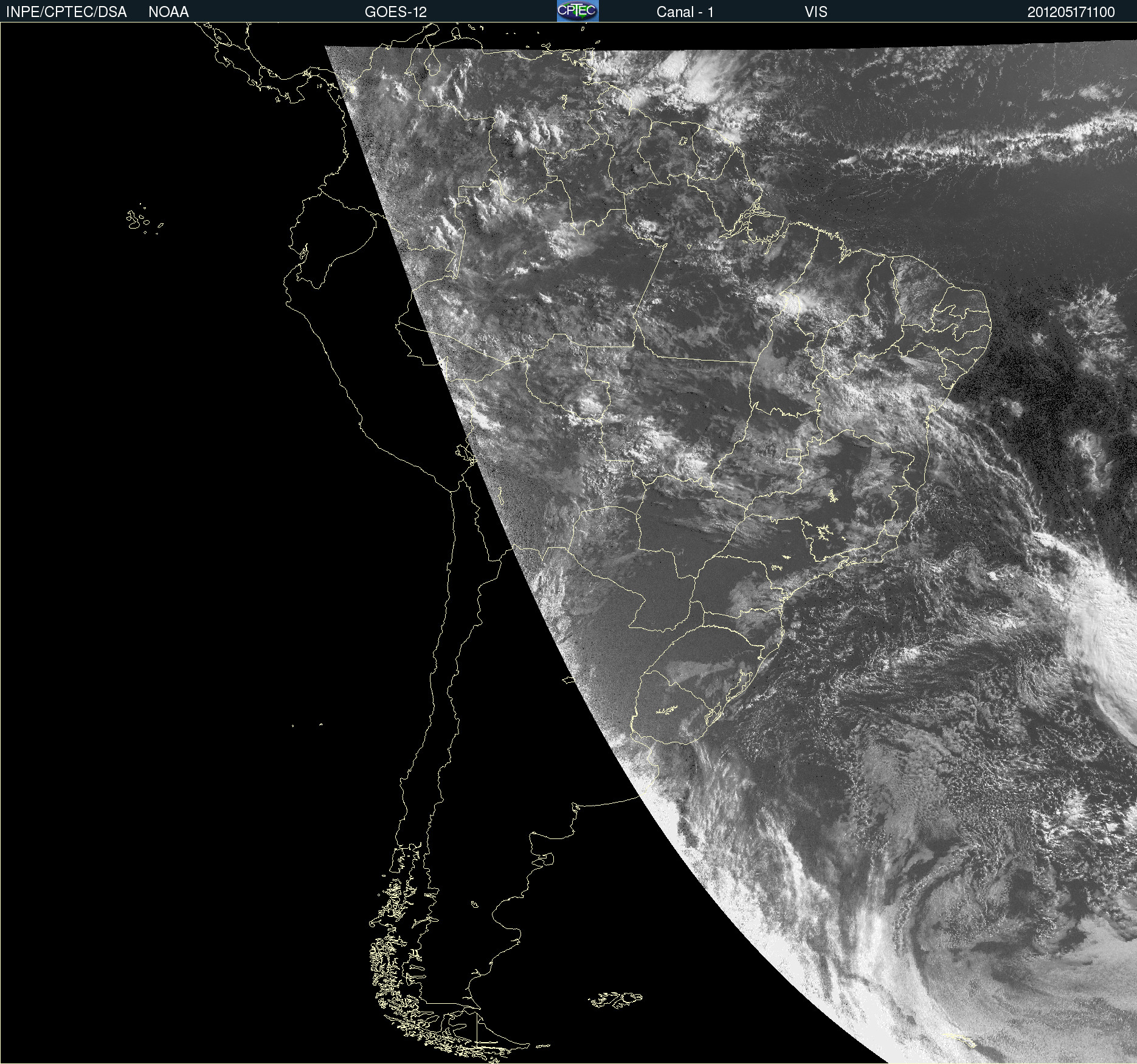
Task: Click the VIS channel type label
Action: (x=816, y=12)
